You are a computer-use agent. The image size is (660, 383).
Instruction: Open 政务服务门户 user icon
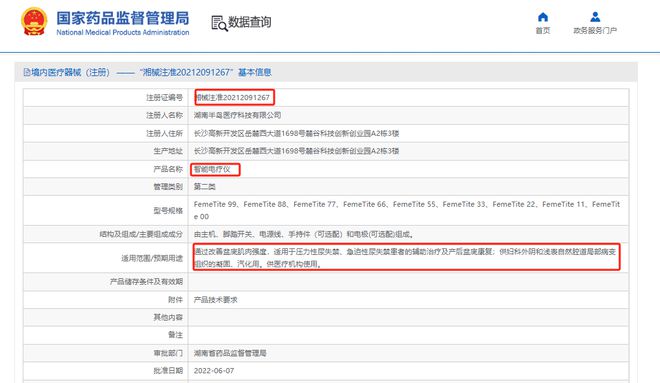pos(595,17)
